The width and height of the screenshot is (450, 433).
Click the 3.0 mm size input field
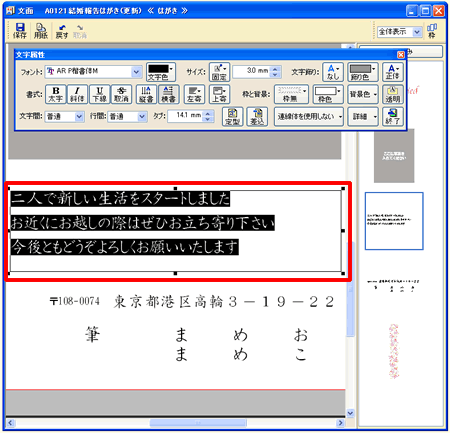pyautogui.click(x=252, y=71)
